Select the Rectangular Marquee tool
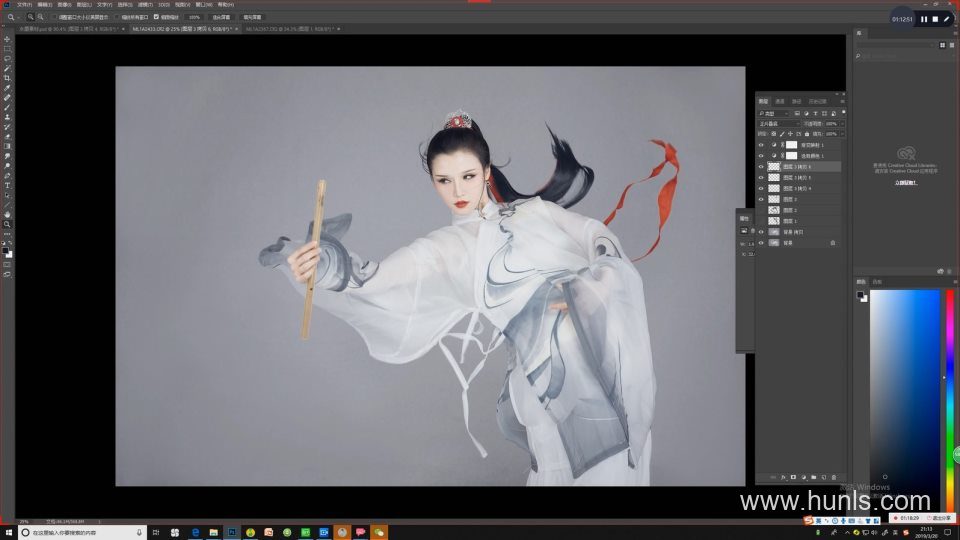Image resolution: width=960 pixels, height=540 pixels. click(7, 49)
